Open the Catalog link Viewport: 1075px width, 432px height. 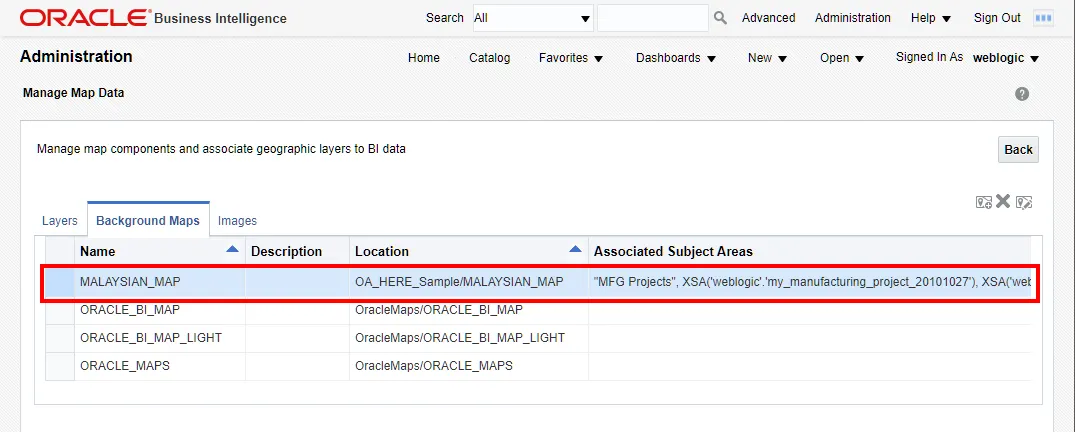[489, 58]
